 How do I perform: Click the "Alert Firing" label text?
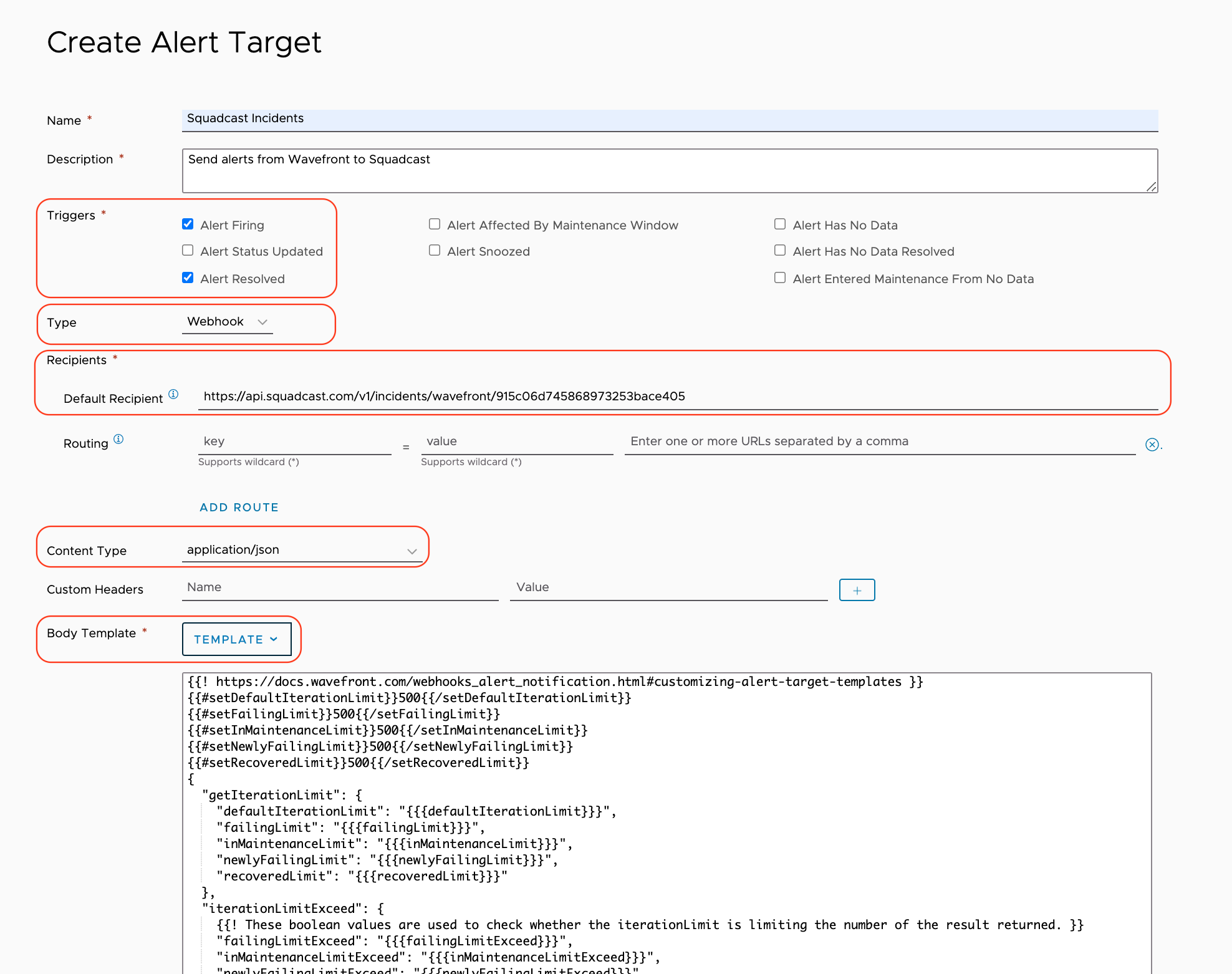click(232, 225)
